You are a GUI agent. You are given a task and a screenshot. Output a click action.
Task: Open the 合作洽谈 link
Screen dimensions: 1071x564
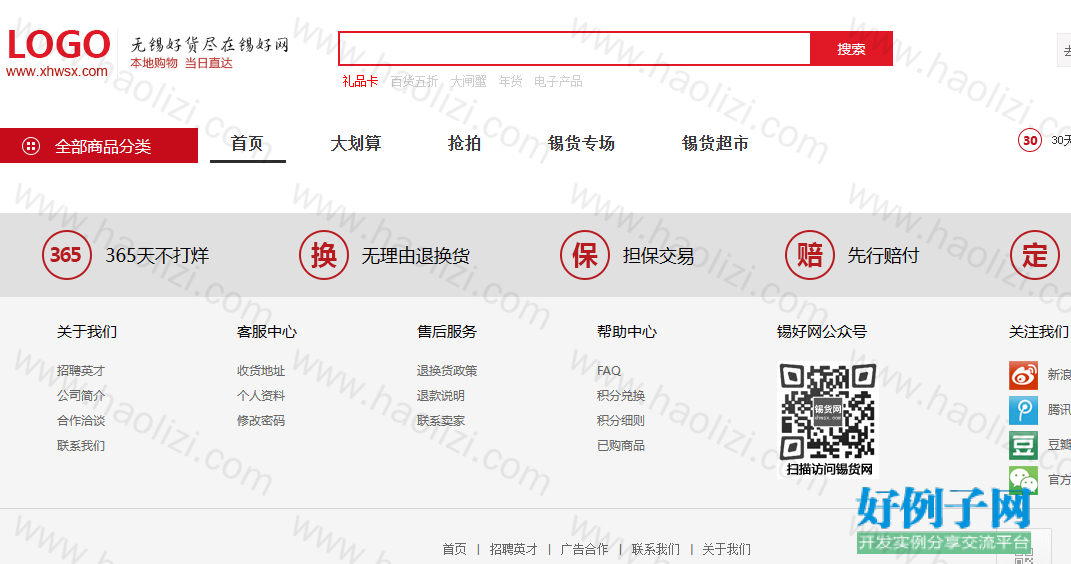81,421
